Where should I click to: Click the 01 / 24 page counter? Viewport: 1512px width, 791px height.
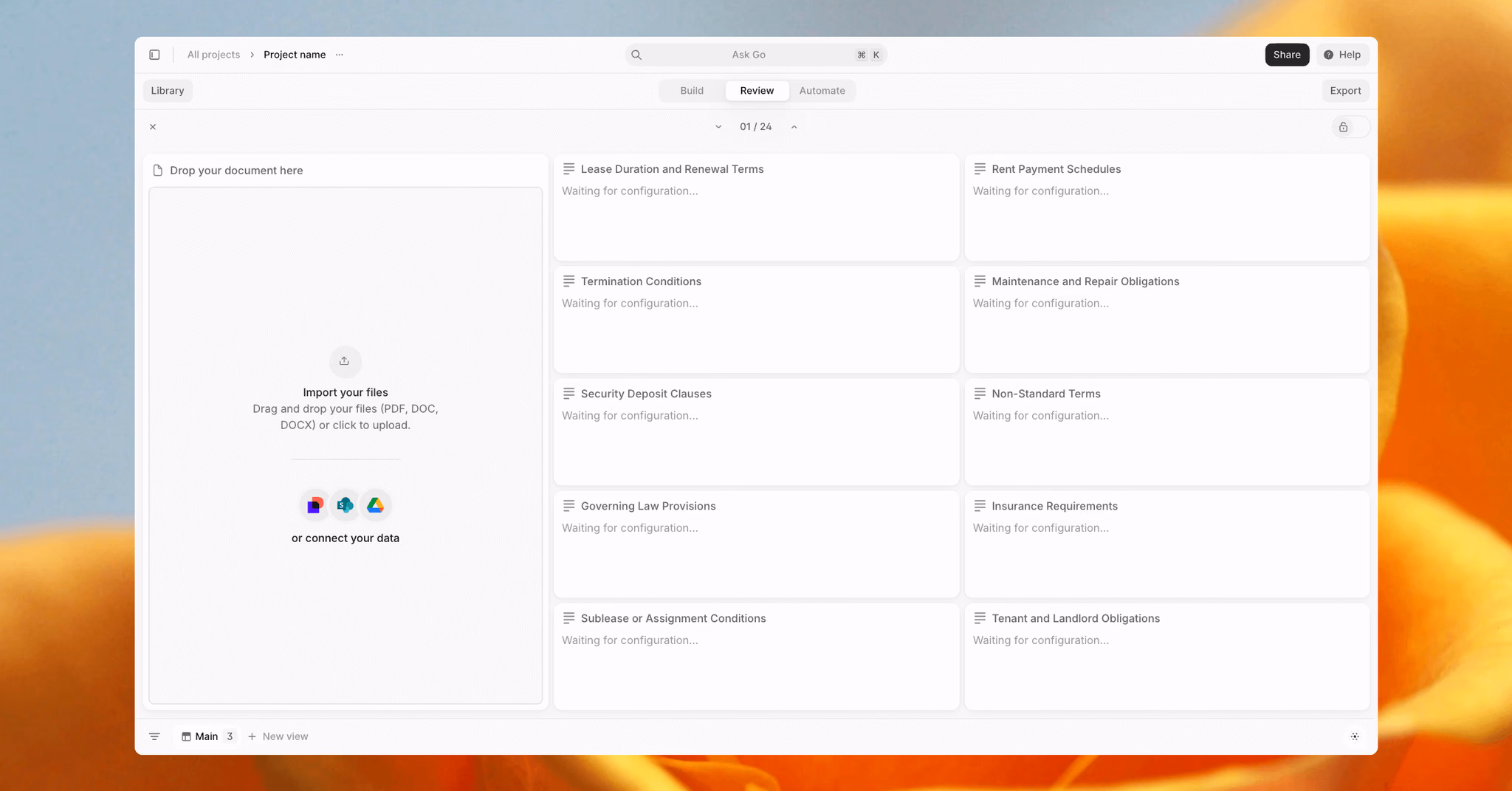(x=756, y=127)
